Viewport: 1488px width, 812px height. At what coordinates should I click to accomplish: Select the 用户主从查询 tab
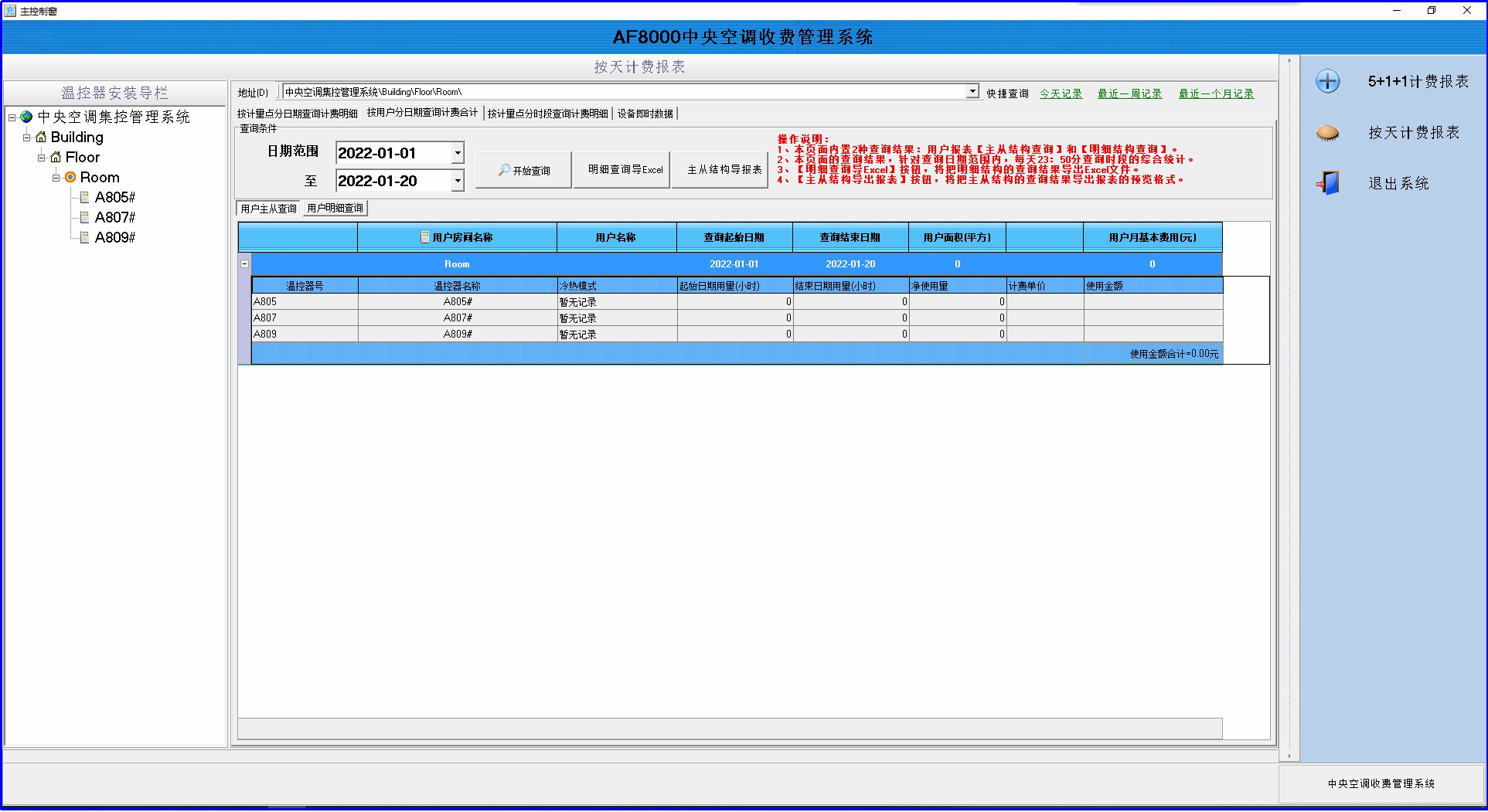[x=268, y=208]
